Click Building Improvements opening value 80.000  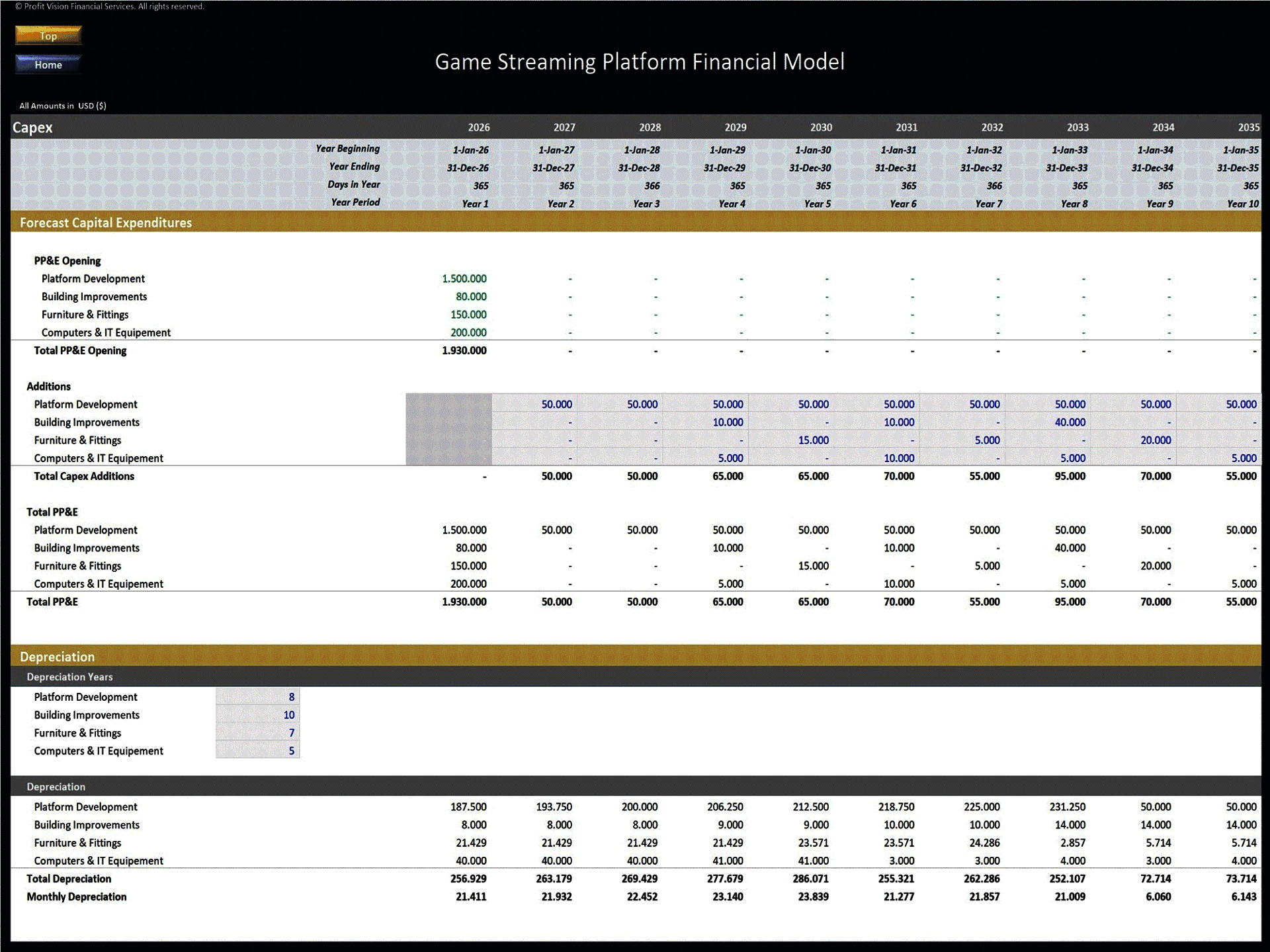coord(471,296)
